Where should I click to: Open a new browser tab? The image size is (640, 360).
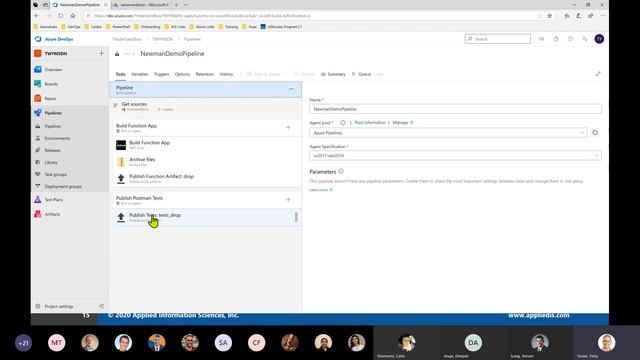(x=176, y=5)
